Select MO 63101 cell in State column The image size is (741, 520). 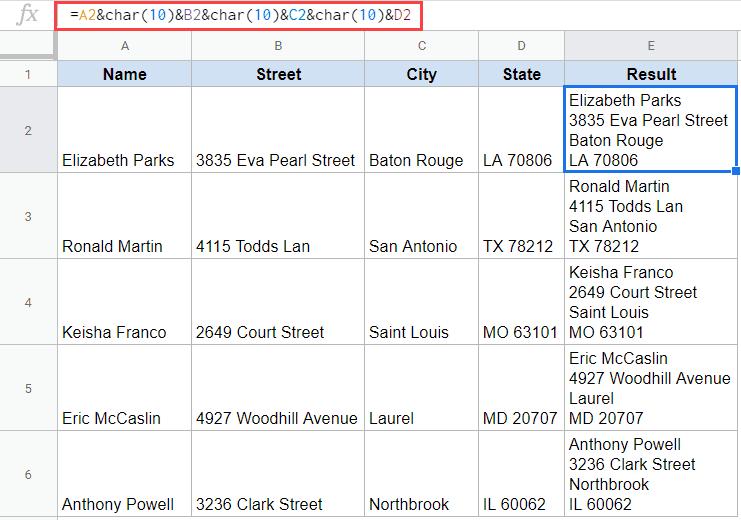click(521, 302)
